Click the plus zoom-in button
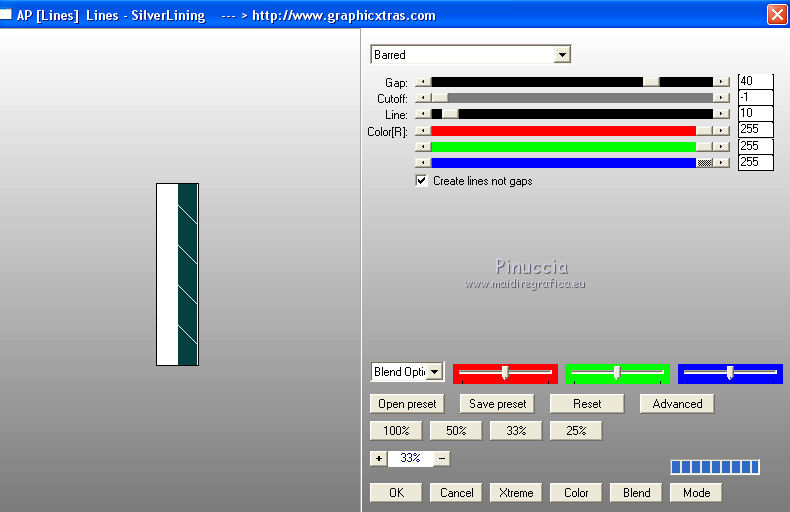Screen dimensions: 790x512 coord(378,459)
